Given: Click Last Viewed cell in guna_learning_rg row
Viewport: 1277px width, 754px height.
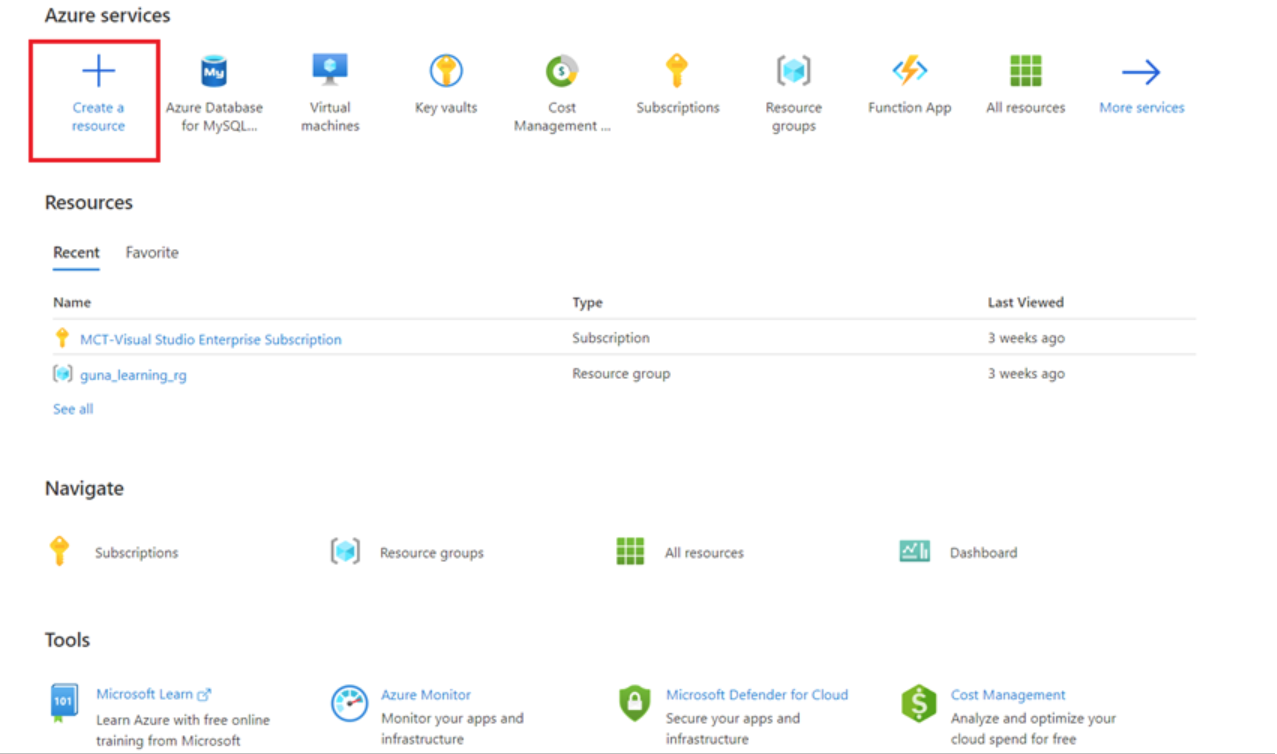Looking at the screenshot, I should [x=1026, y=373].
